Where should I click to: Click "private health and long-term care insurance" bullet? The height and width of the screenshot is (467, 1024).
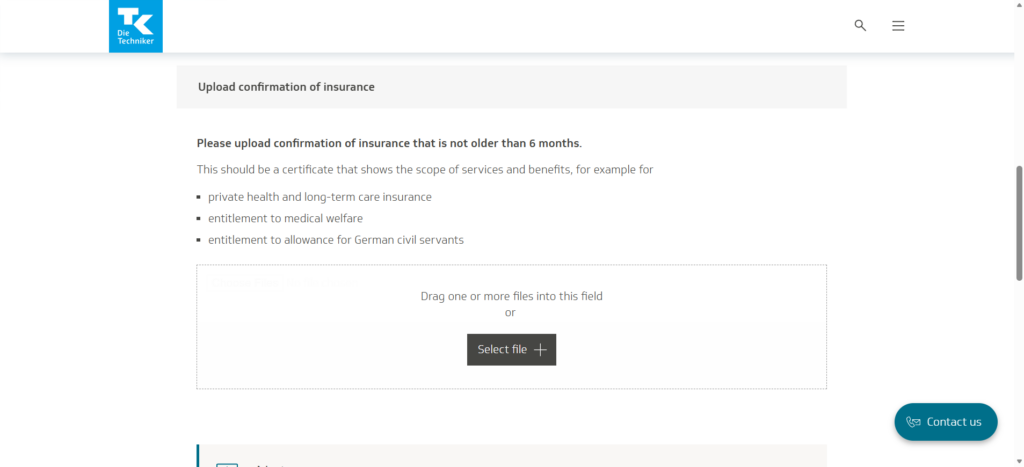(x=319, y=197)
